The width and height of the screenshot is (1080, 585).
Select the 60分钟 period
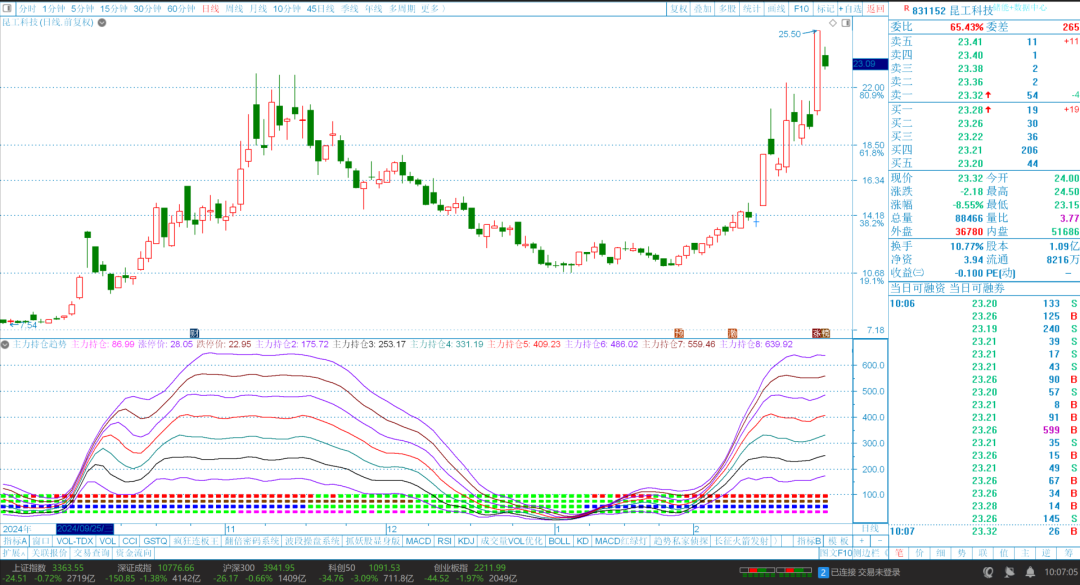181,9
